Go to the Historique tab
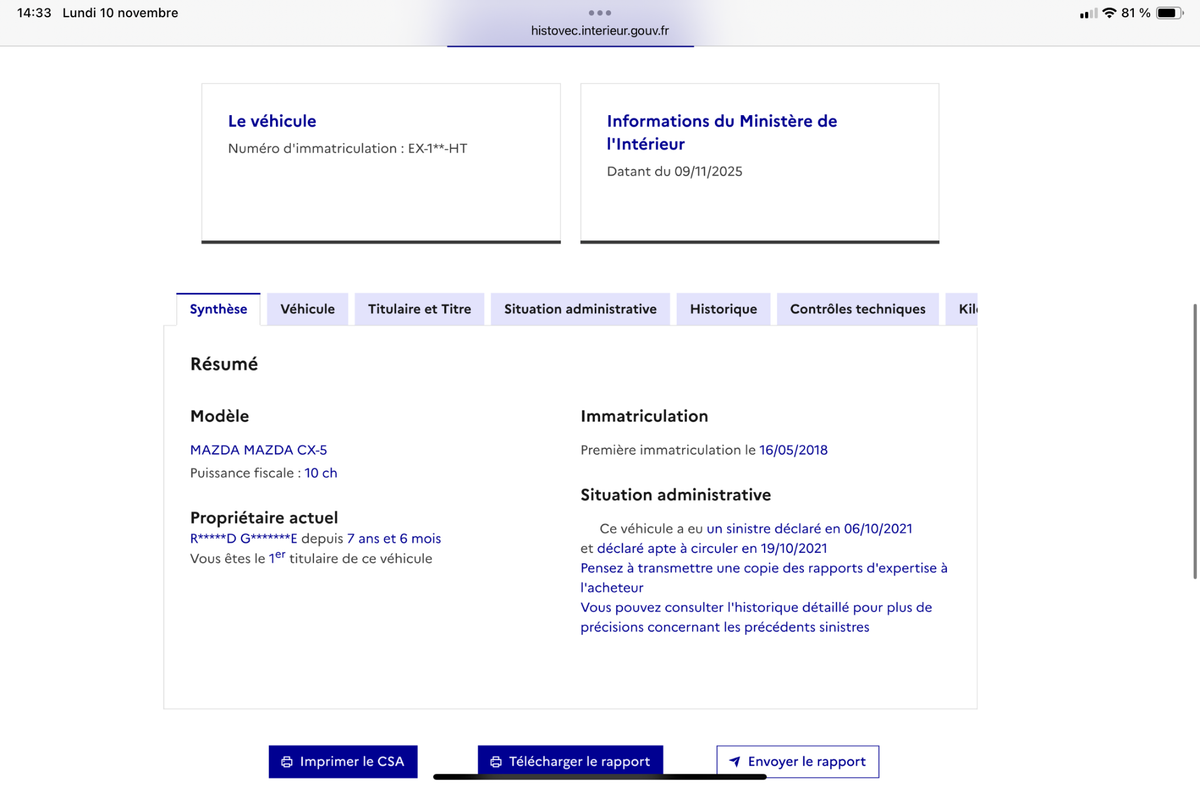This screenshot has height=788, width=1200. point(723,309)
